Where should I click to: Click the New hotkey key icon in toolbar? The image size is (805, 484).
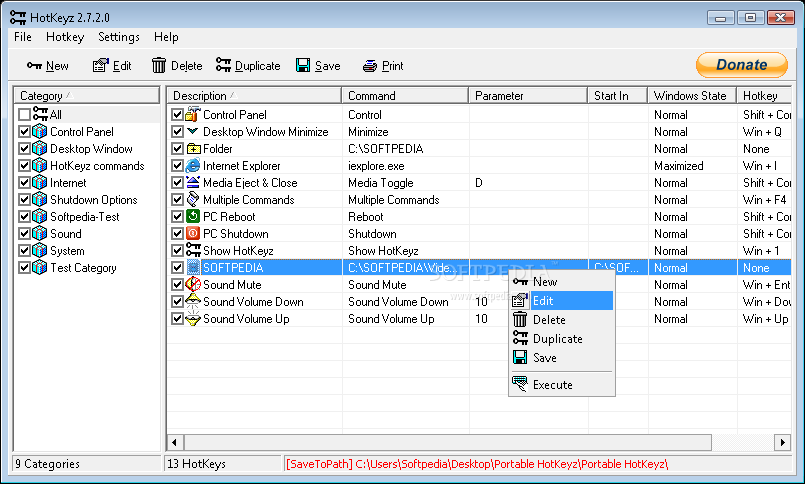pos(34,66)
